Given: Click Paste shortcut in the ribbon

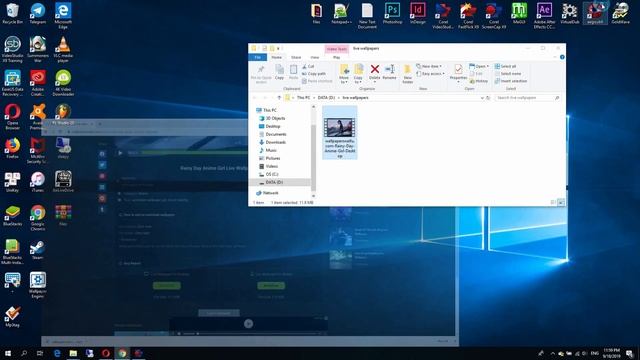Looking at the screenshot, I should (317, 81).
